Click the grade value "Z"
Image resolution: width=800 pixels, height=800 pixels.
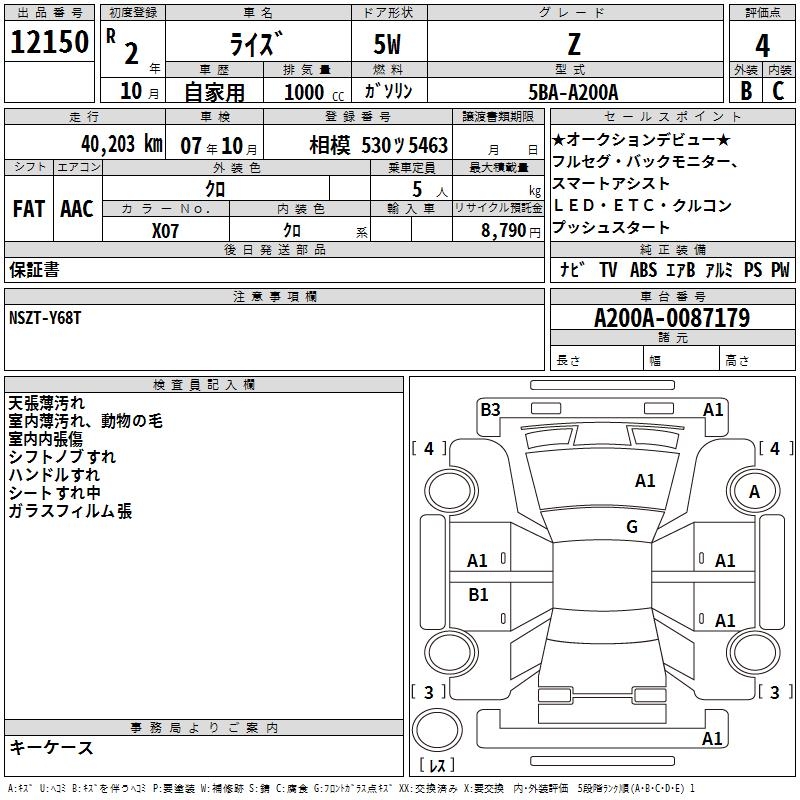(574, 44)
